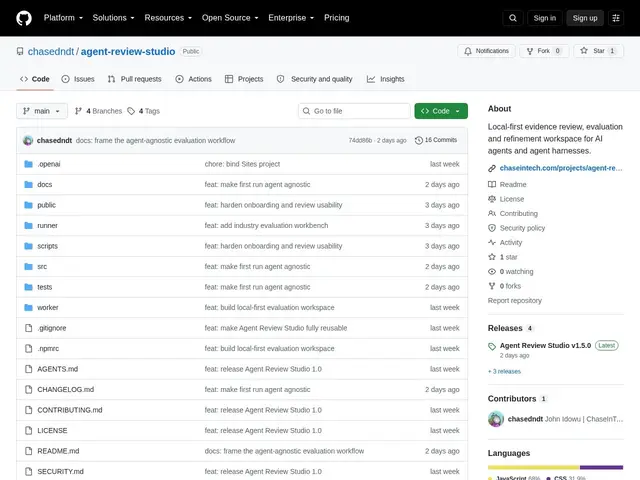Open the AGENTS.md file
Screen dimensions: 640x480
(x=58, y=369)
